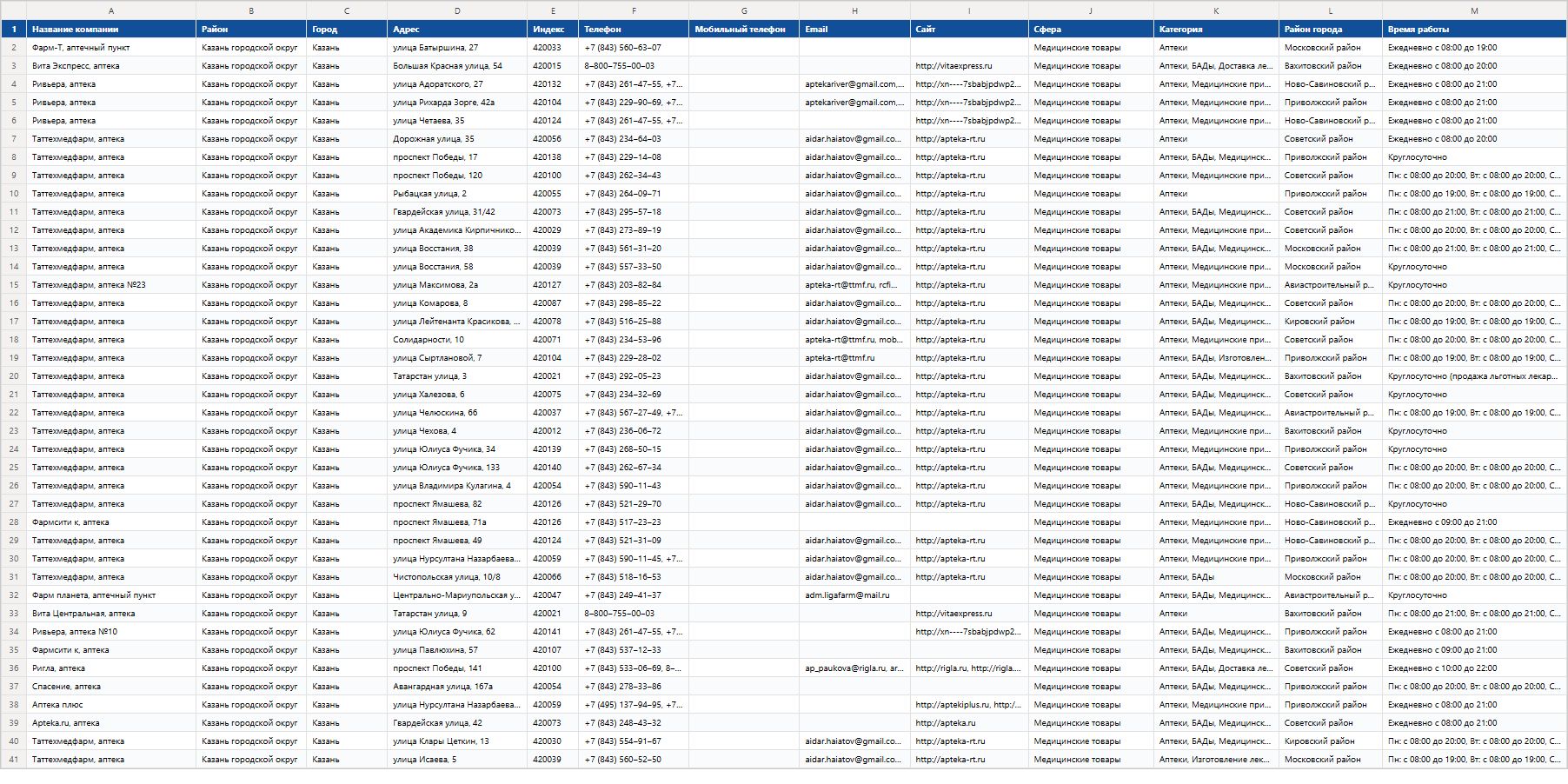Click address 'Авангардная улица, 167а'
The image size is (1568, 784).
point(457,687)
